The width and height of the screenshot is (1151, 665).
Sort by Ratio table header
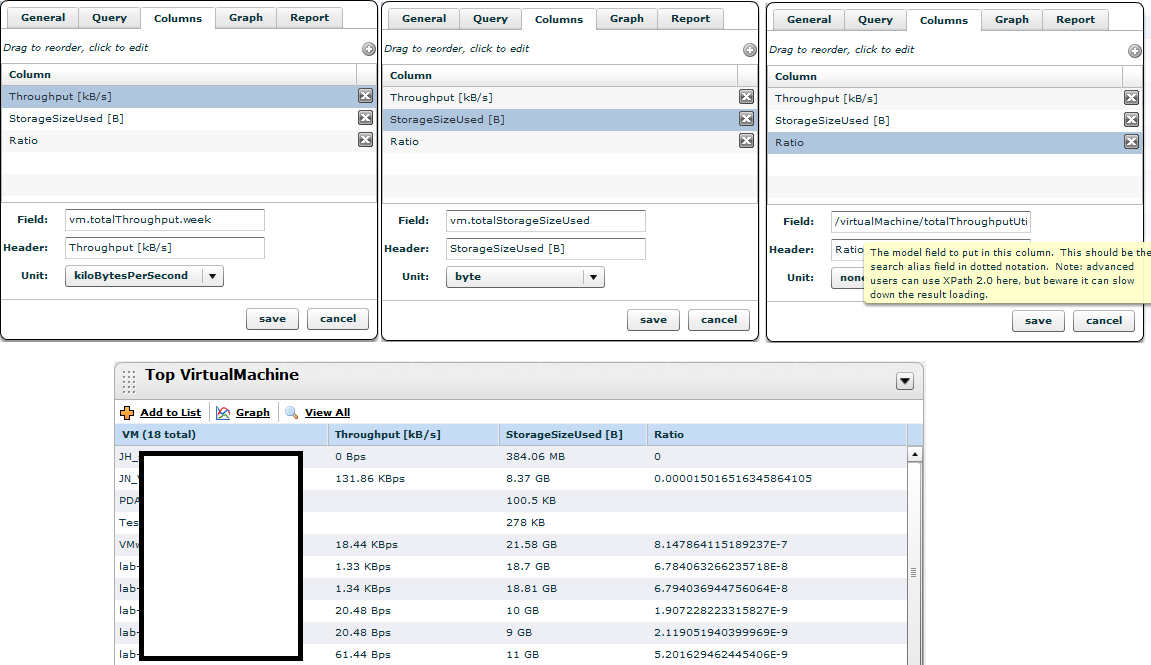[x=777, y=435]
